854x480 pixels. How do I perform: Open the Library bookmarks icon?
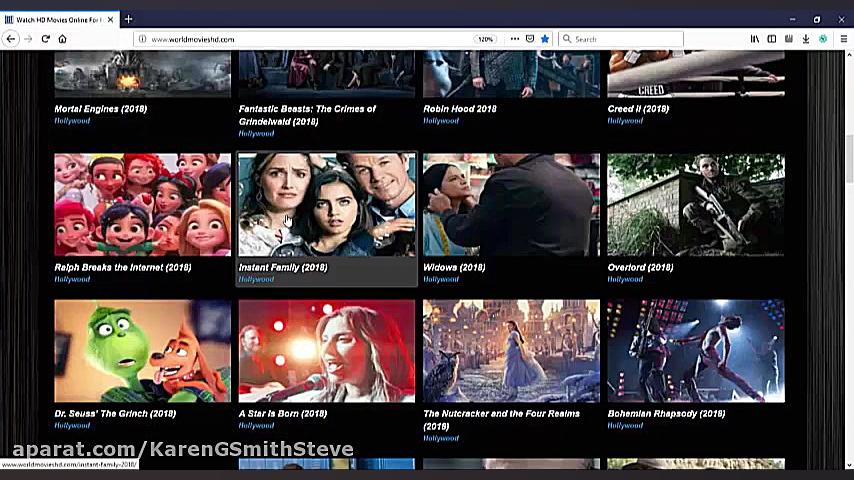(755, 39)
